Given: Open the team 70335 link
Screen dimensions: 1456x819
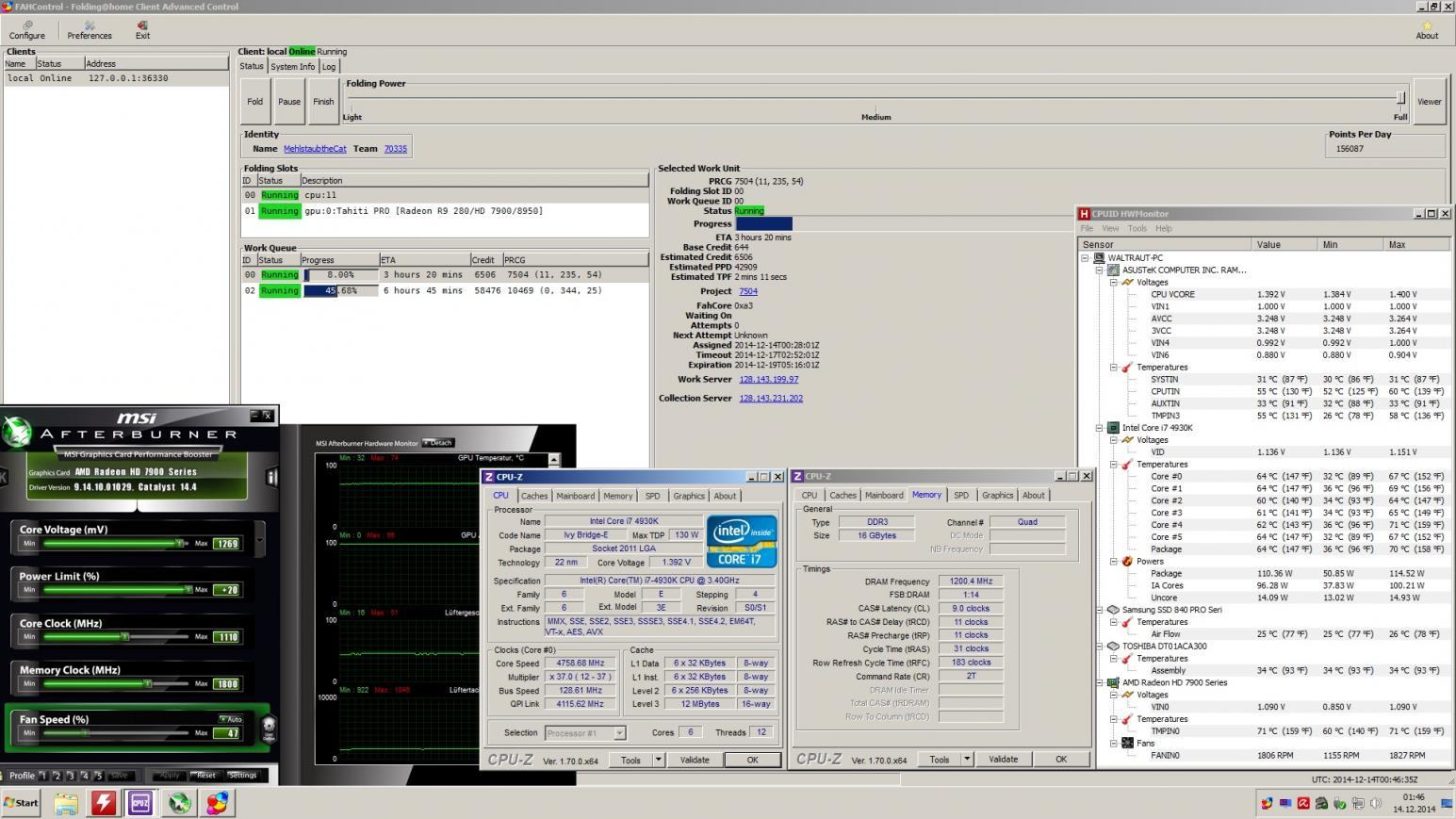Looking at the screenshot, I should pyautogui.click(x=396, y=149).
